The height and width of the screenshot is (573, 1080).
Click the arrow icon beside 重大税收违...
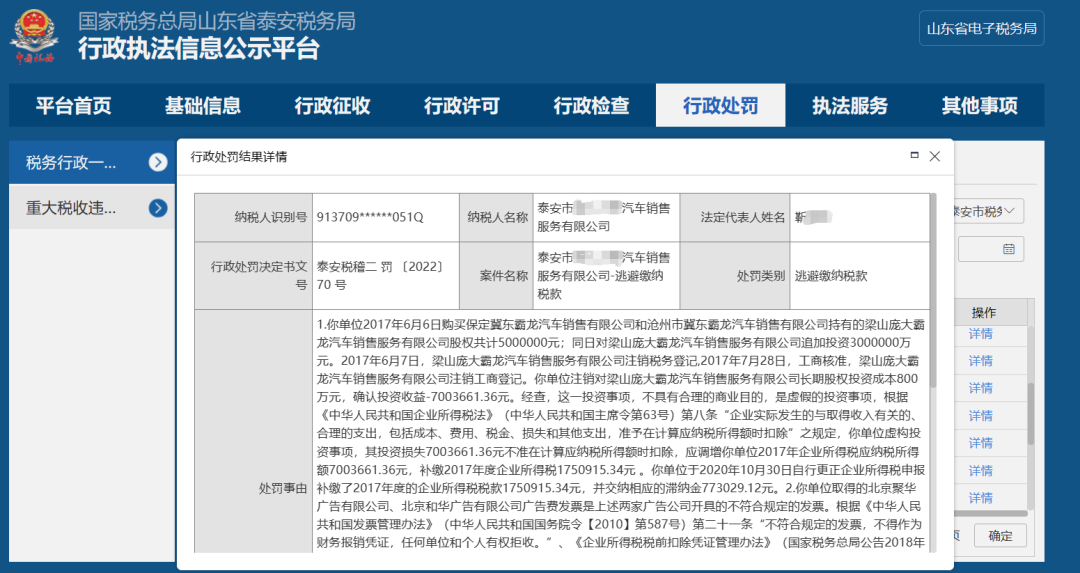pos(158,207)
